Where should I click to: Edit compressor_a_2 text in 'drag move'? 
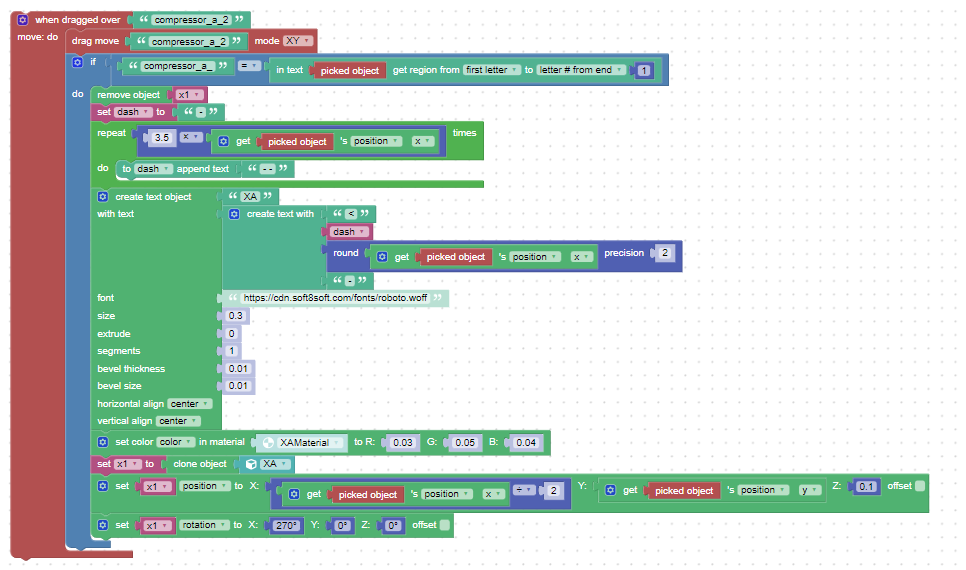tap(189, 41)
